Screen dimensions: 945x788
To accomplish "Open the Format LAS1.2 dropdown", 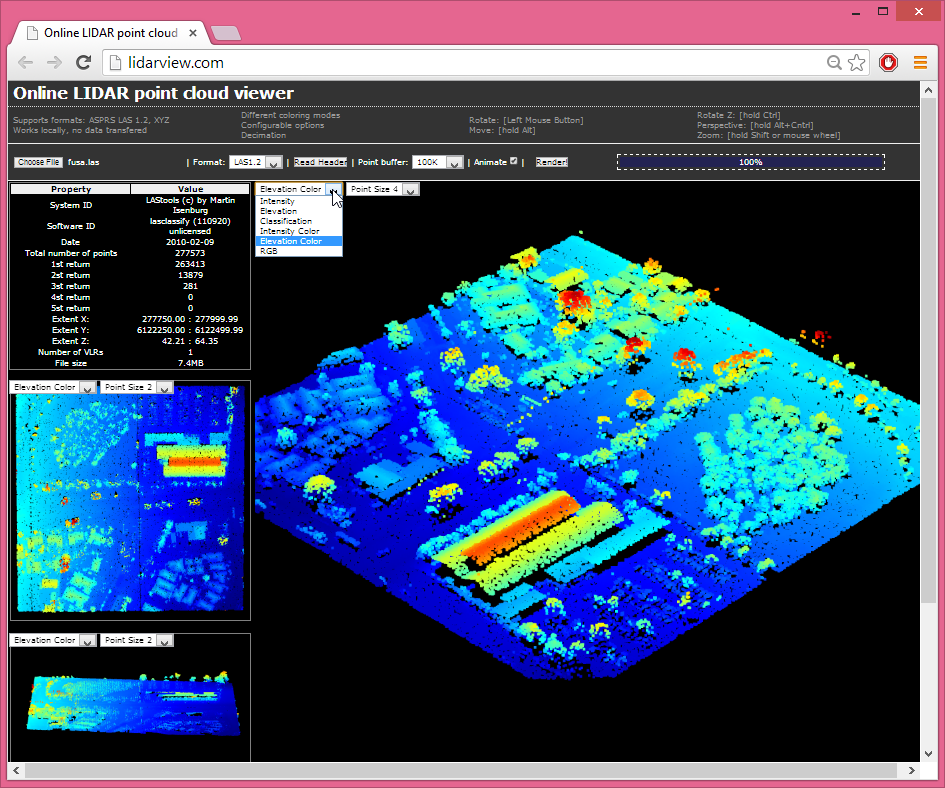I will point(255,162).
